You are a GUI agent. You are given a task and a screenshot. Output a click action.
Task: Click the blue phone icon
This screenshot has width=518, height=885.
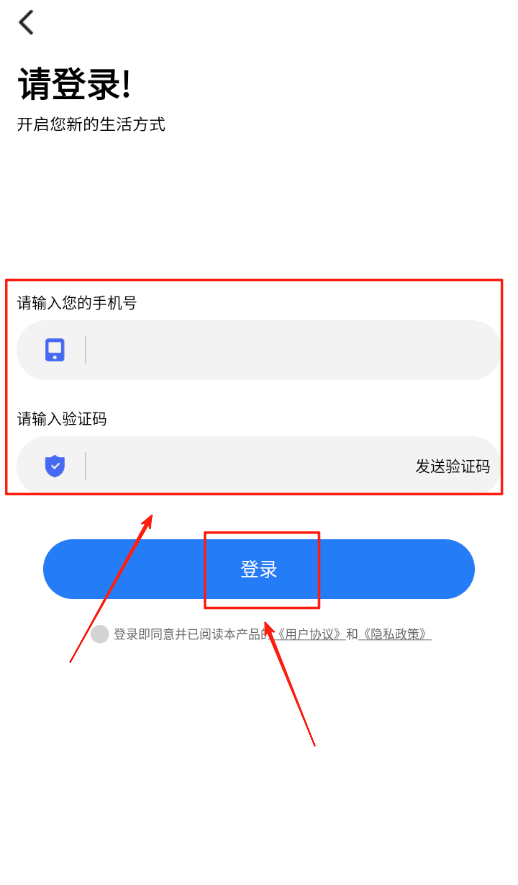coord(55,350)
